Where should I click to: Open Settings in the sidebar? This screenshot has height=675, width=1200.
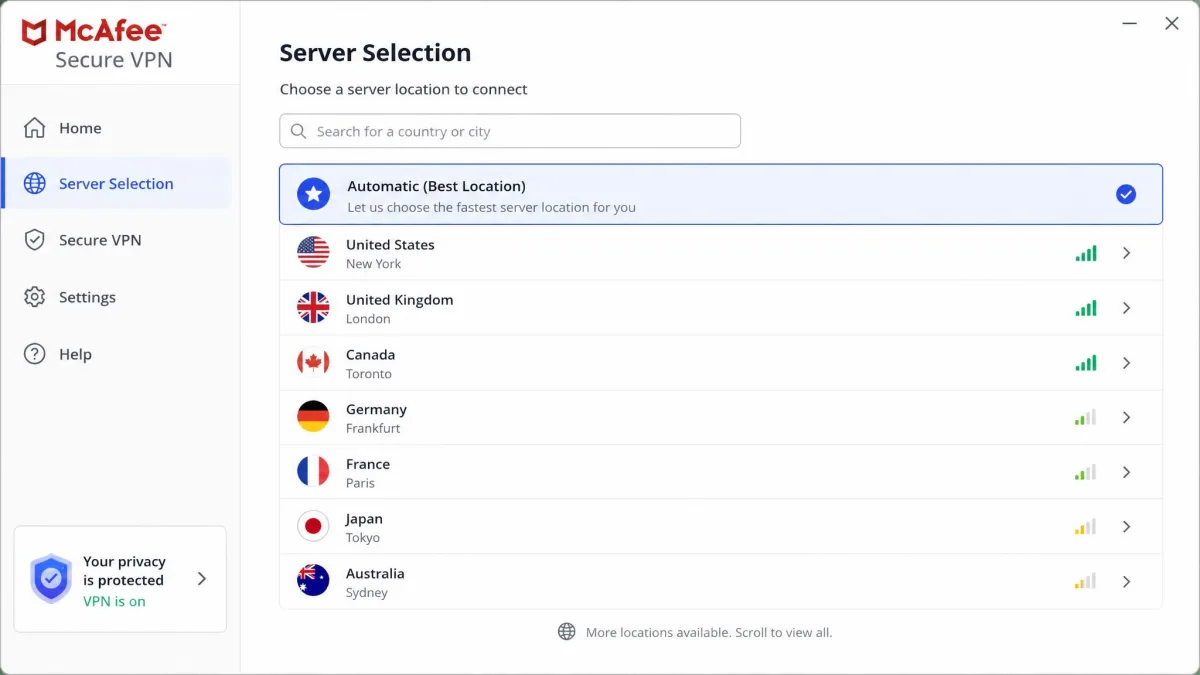point(117,297)
